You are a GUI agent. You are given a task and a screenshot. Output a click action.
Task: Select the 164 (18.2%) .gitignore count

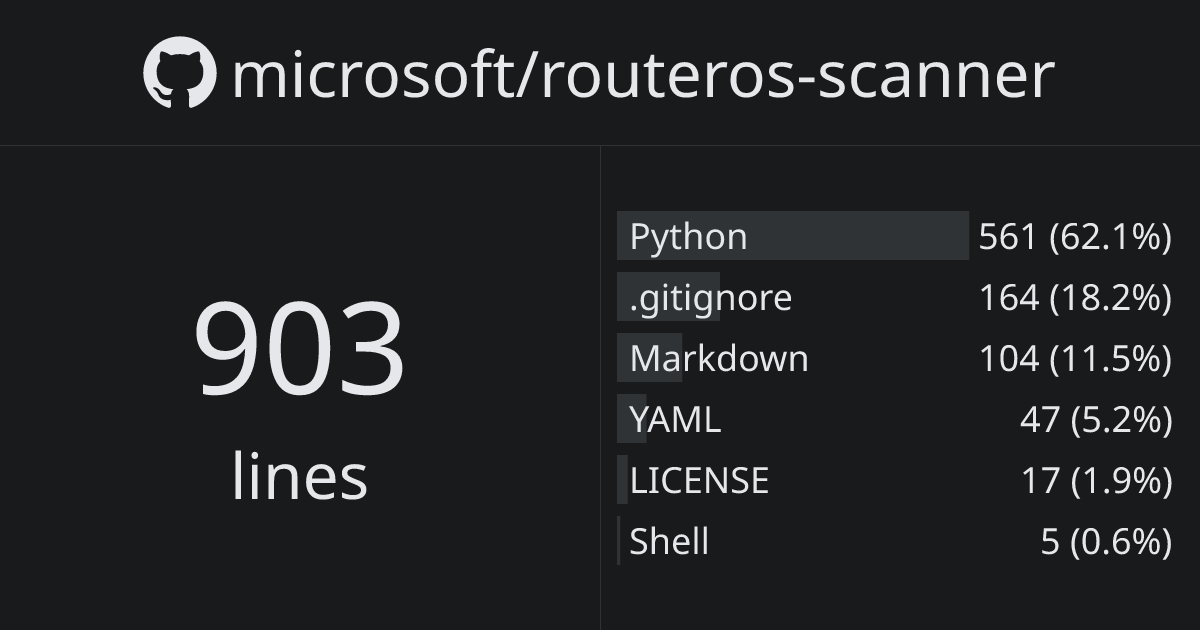point(1075,298)
